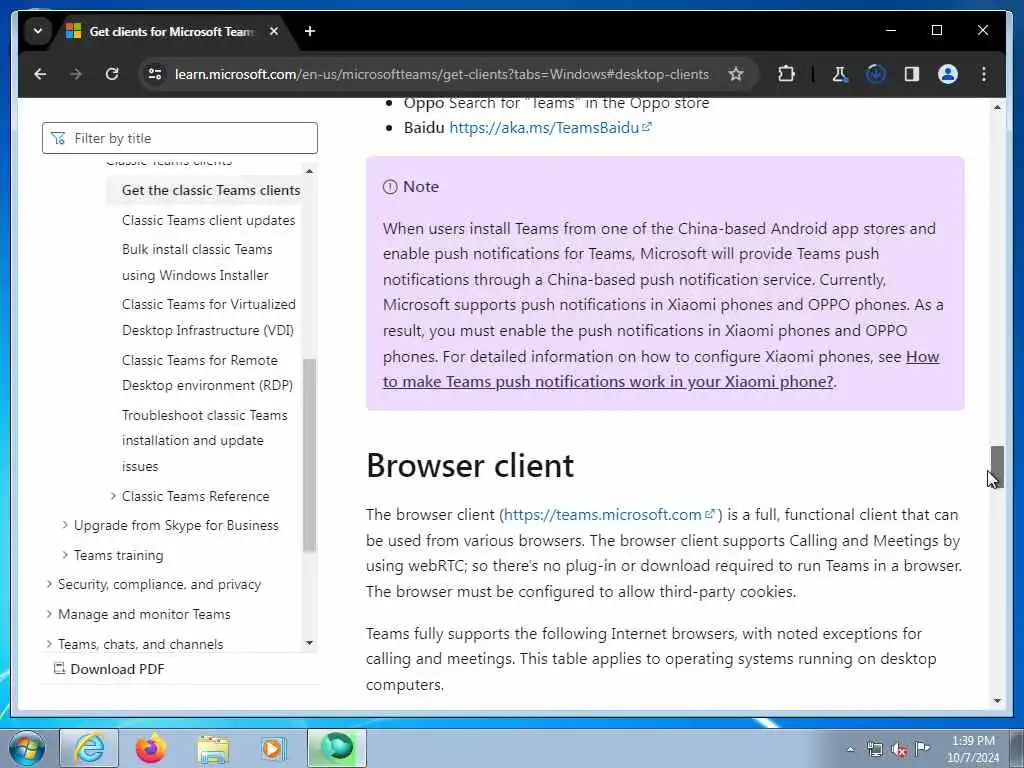
Task: Reload the current page
Action: (112, 74)
